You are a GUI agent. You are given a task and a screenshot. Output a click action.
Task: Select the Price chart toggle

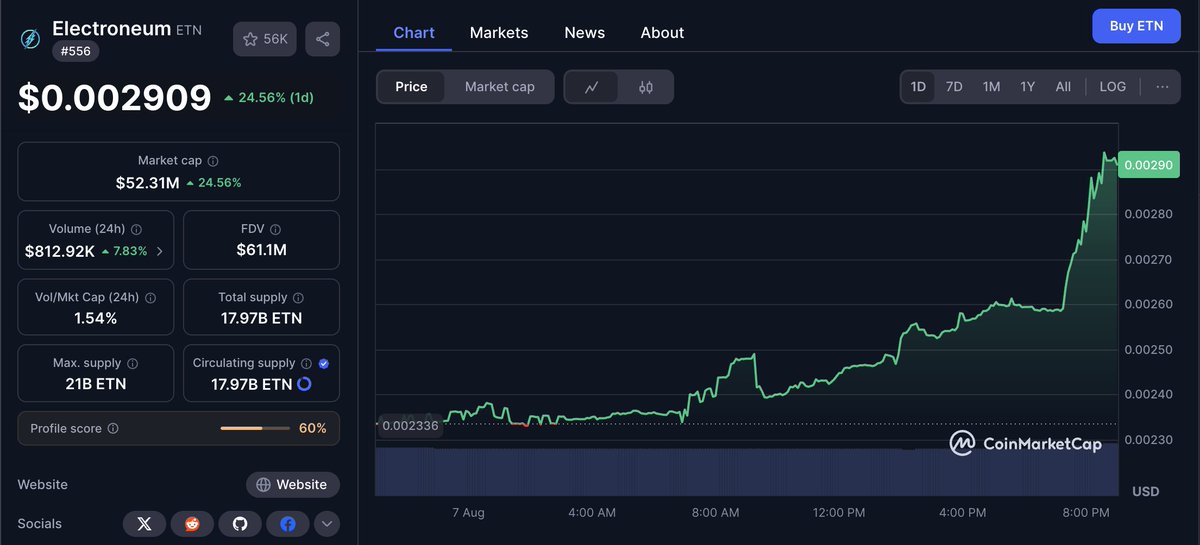coord(411,87)
